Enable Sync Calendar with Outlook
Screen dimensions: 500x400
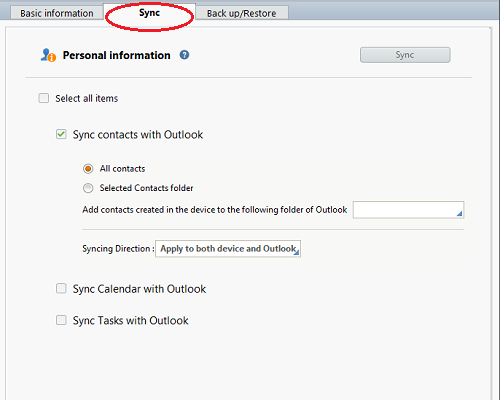coord(61,288)
